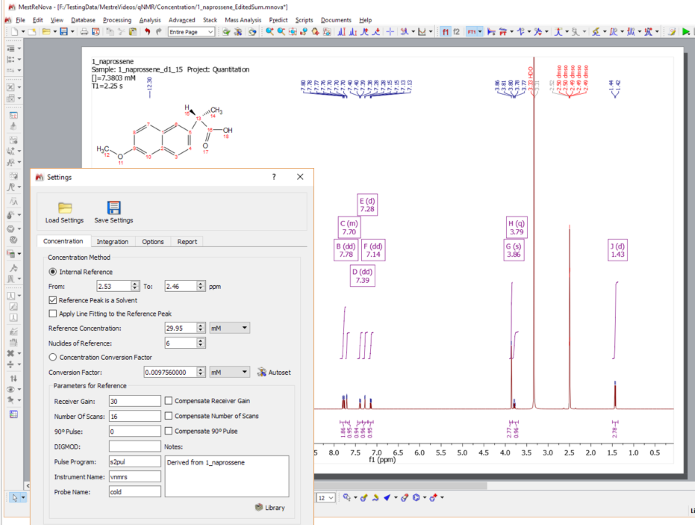Click the Undo arrow in the toolbar
The width and height of the screenshot is (695, 525).
pyautogui.click(x=147, y=32)
